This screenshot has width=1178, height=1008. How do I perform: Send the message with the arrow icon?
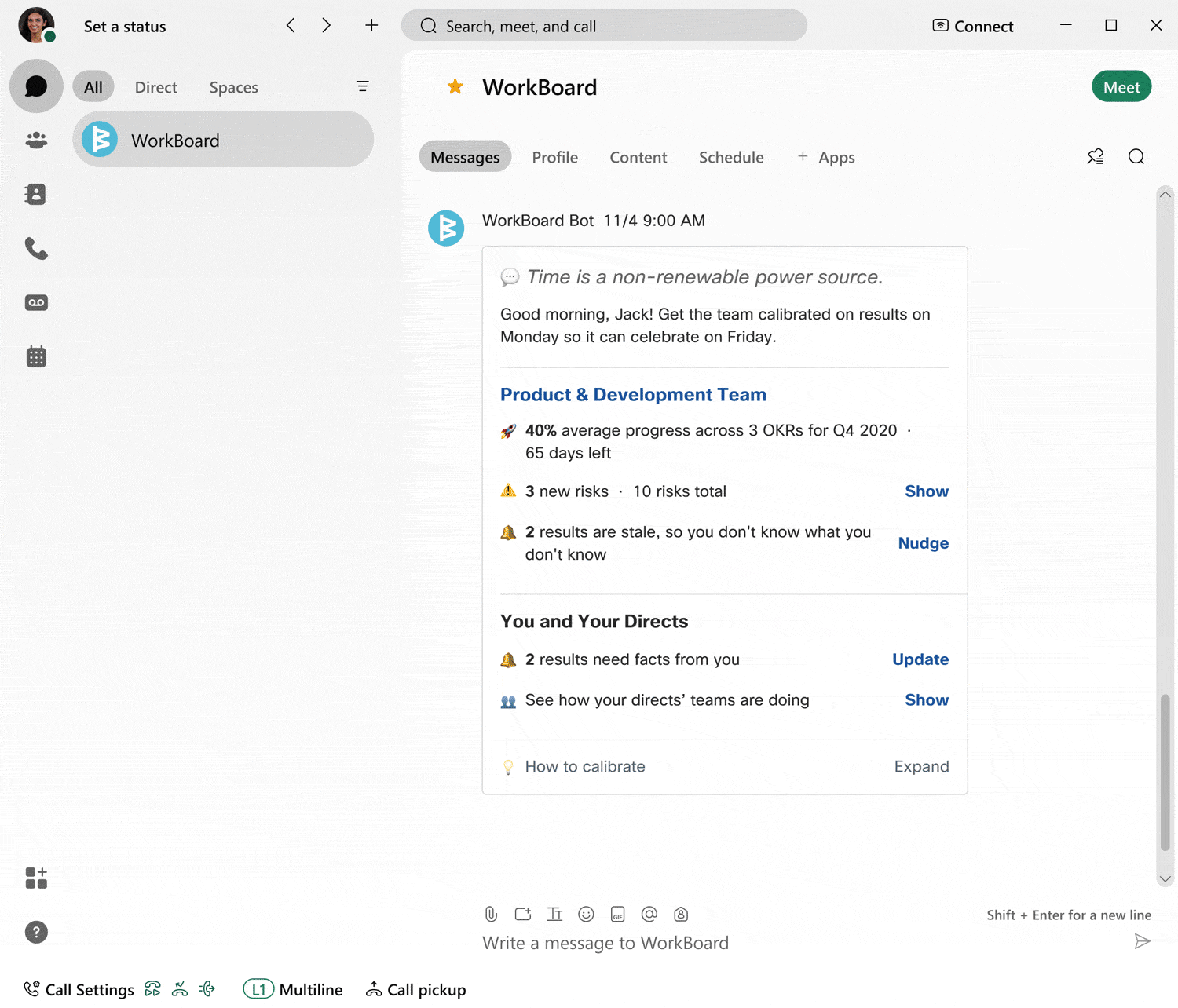[x=1143, y=941]
